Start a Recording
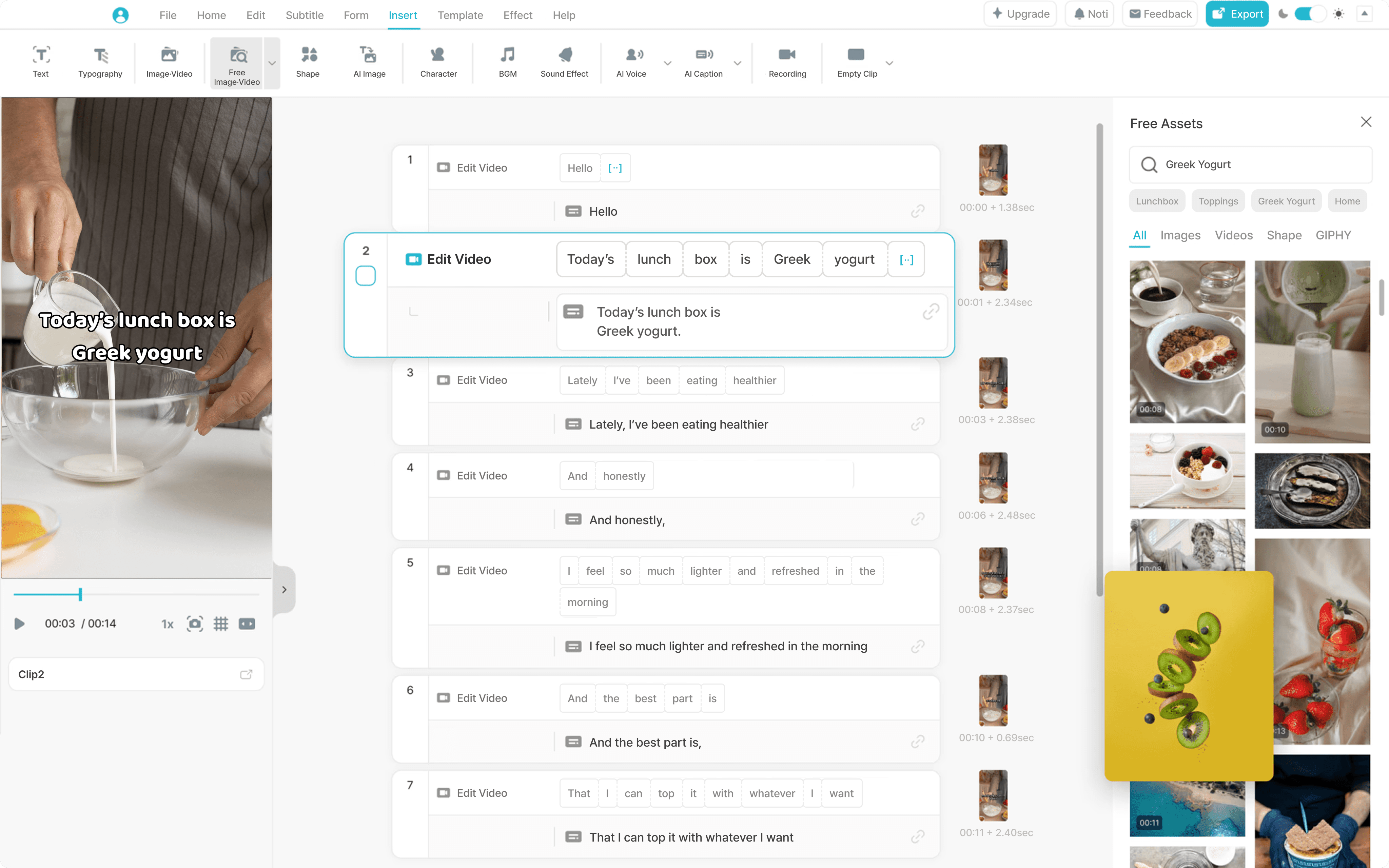Screen dimensions: 1389x868 point(787,62)
